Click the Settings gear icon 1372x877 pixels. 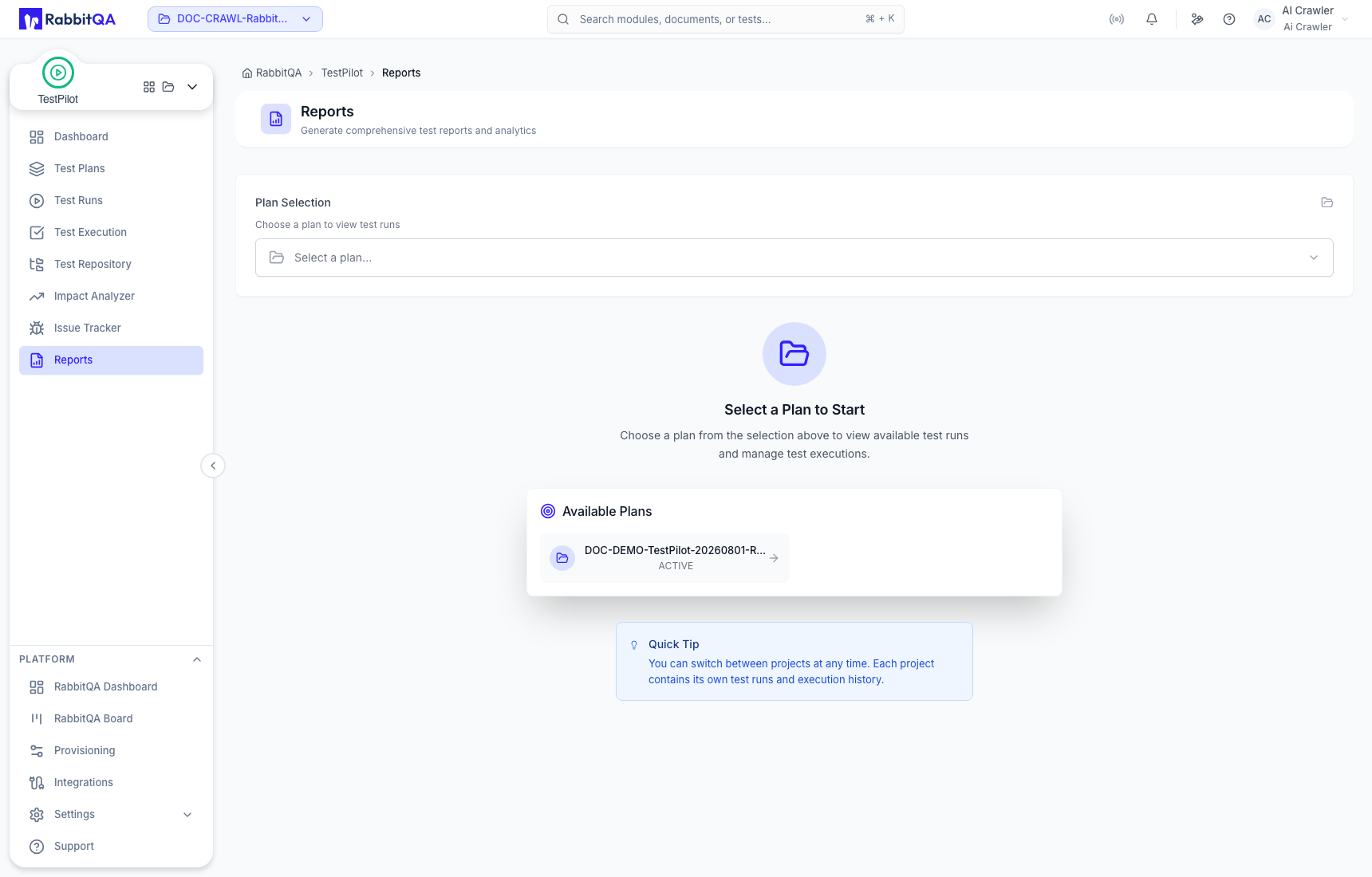pos(37,815)
